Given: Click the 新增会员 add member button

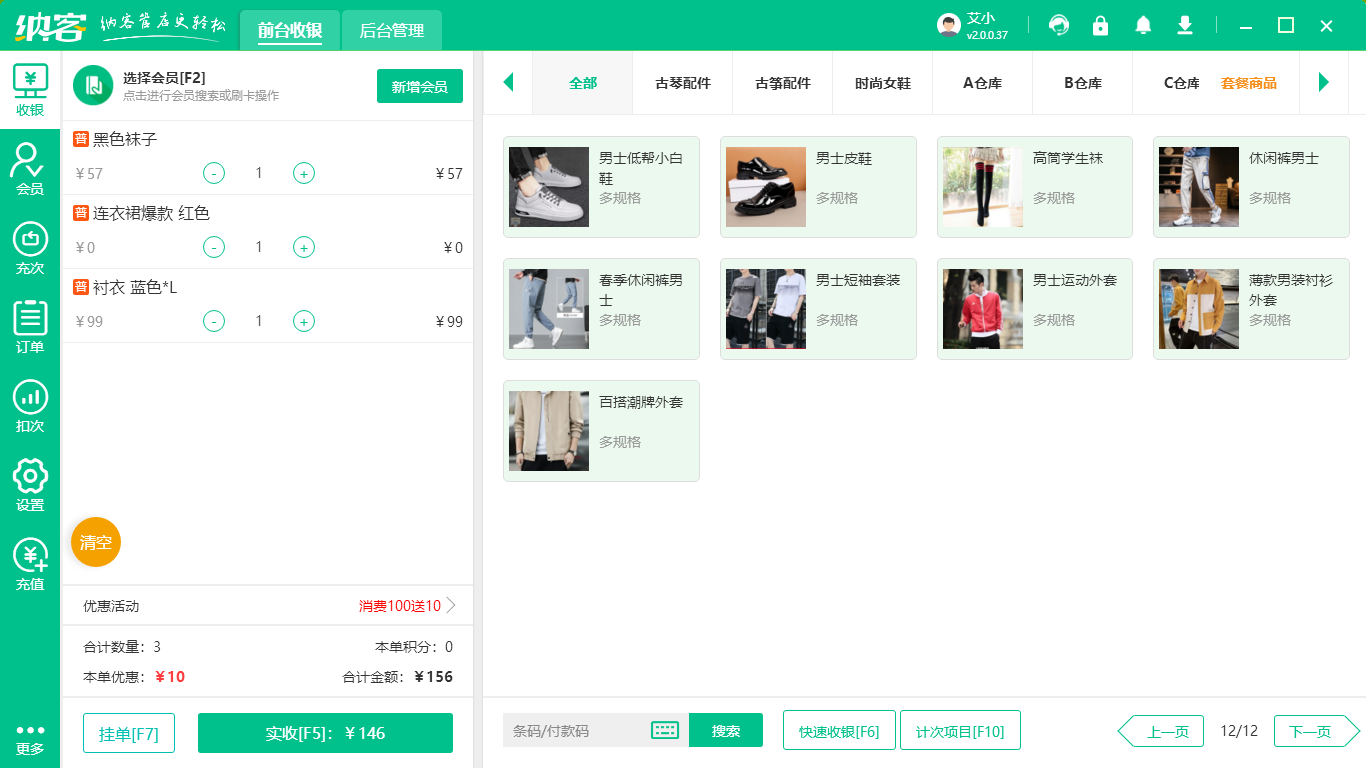Looking at the screenshot, I should [x=419, y=86].
